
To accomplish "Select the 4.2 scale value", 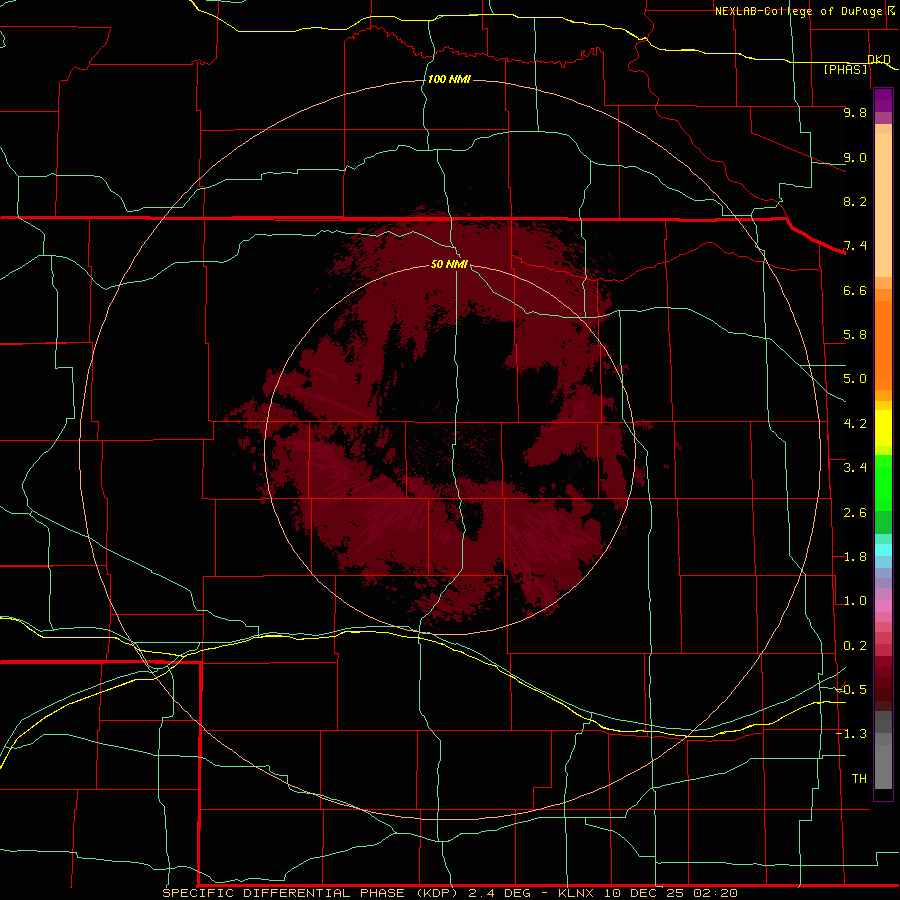I will click(x=855, y=424).
